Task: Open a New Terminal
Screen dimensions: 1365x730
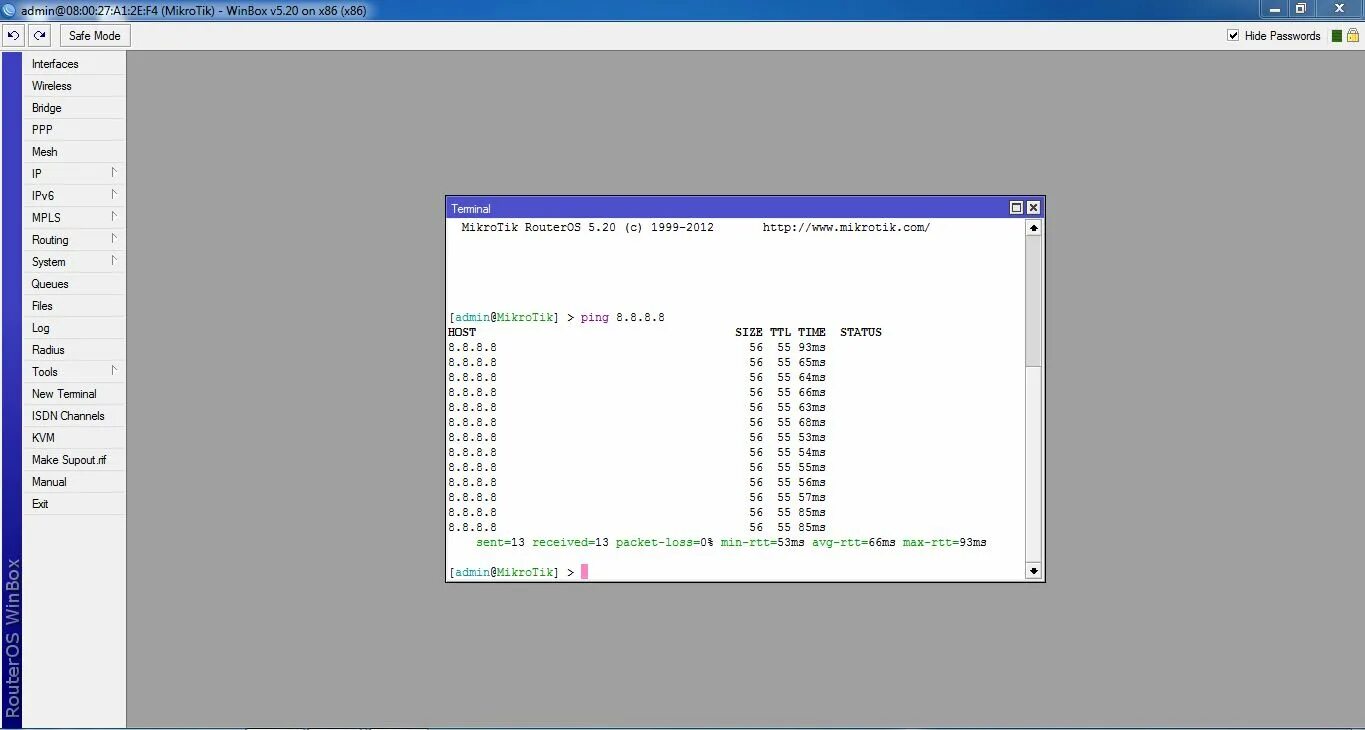Action: click(74, 394)
